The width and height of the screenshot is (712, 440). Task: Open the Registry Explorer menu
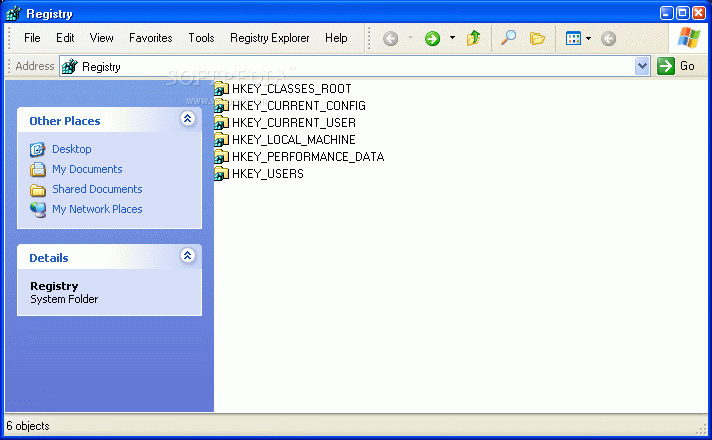(270, 38)
